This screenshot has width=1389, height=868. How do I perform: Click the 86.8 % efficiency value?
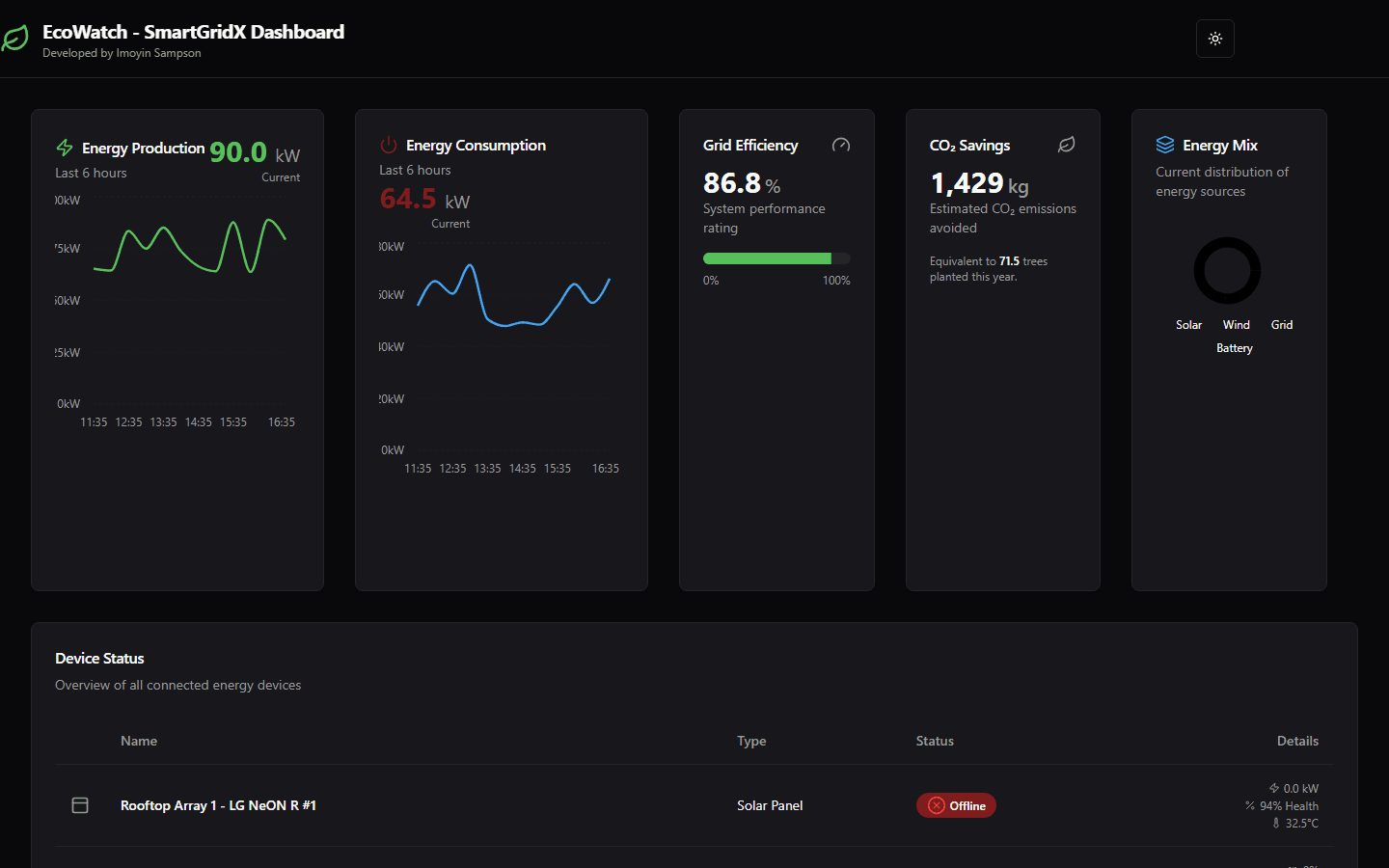pyautogui.click(x=742, y=182)
